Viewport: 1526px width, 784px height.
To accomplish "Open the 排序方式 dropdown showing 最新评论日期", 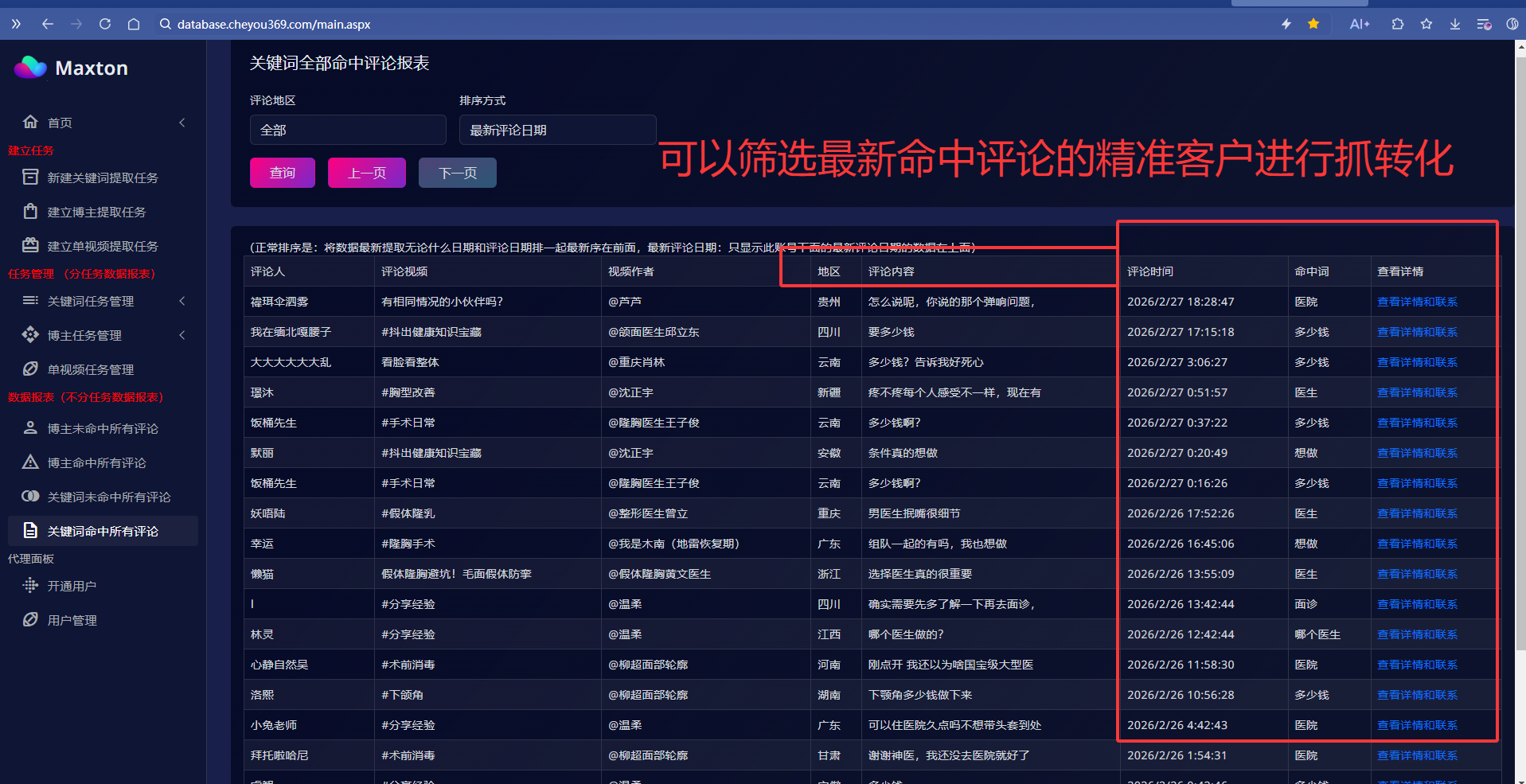I will pyautogui.click(x=557, y=129).
